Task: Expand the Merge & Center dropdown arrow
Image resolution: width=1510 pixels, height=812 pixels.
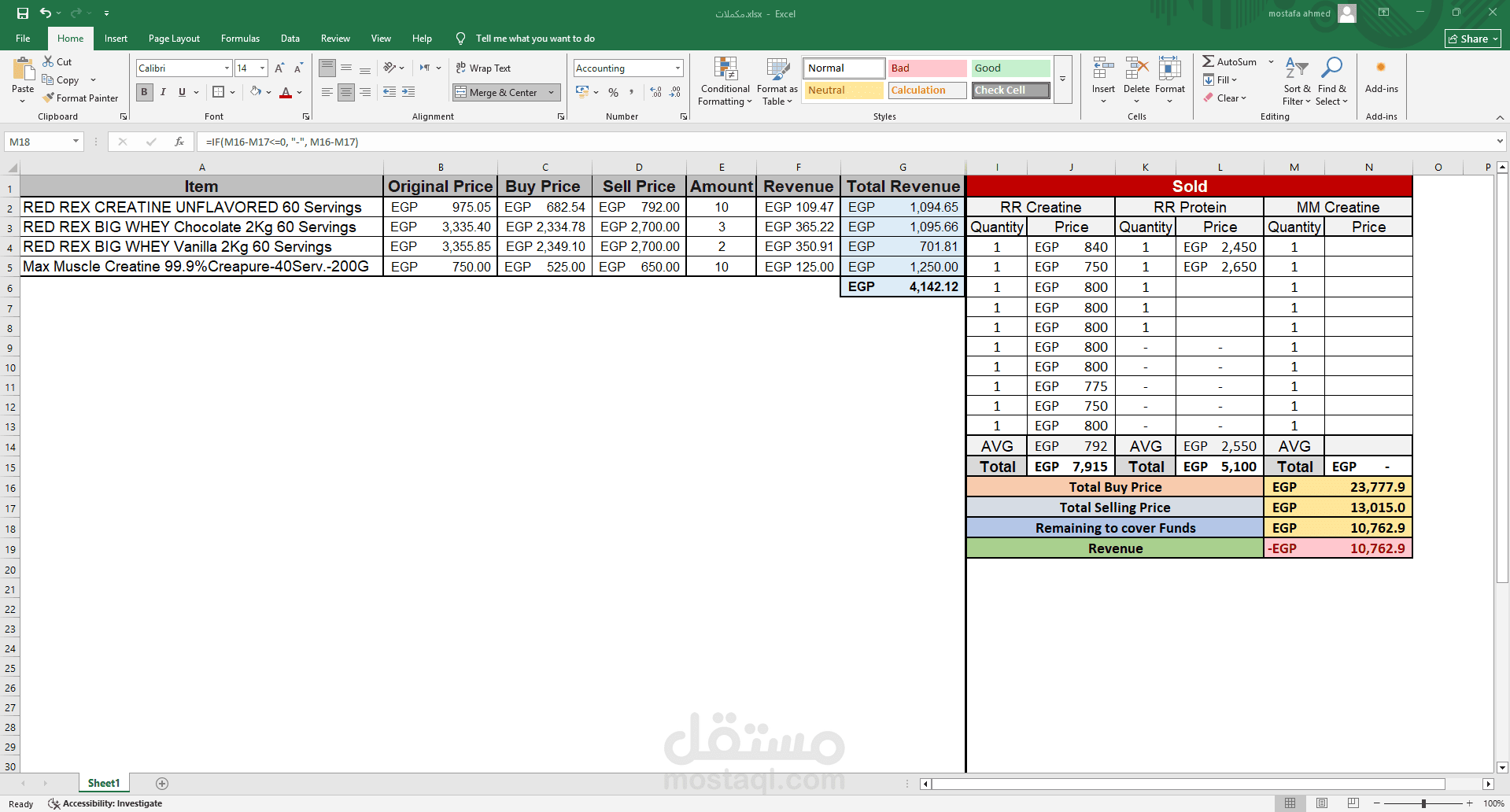Action: (x=551, y=93)
